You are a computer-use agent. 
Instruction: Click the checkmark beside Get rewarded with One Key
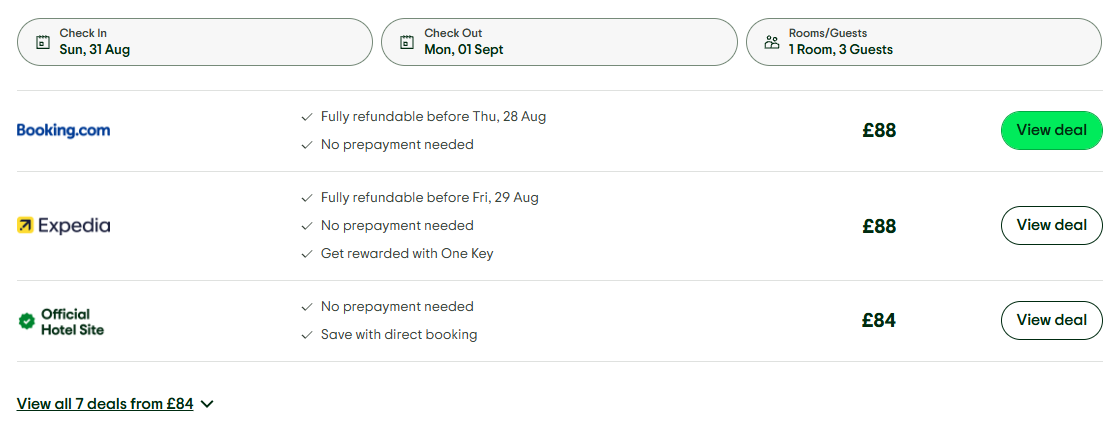(307, 254)
